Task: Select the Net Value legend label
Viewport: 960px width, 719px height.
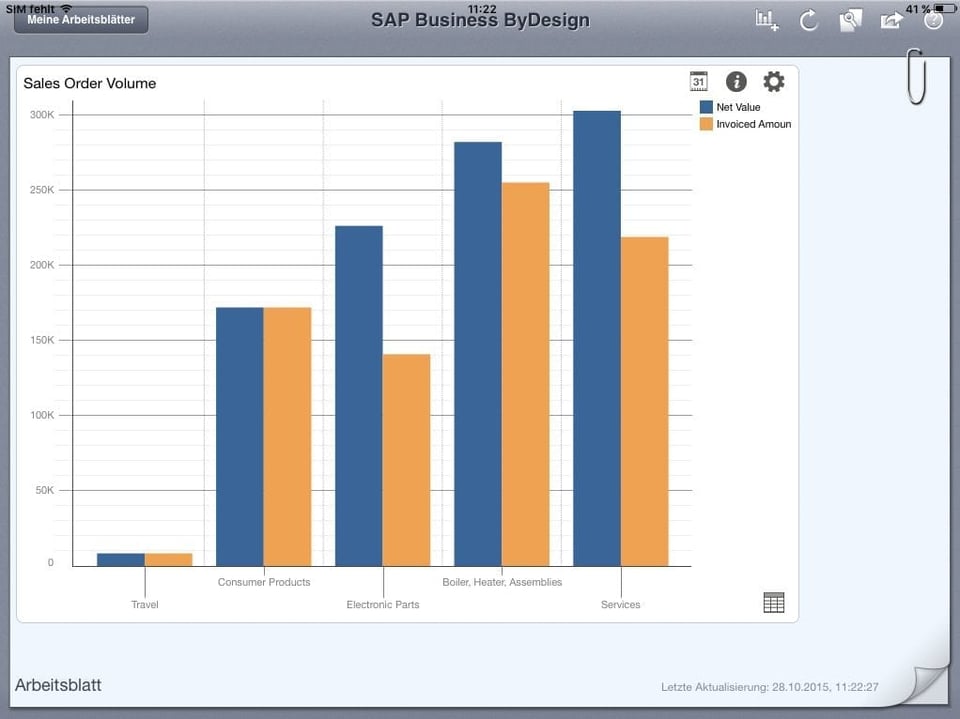Action: coord(738,107)
